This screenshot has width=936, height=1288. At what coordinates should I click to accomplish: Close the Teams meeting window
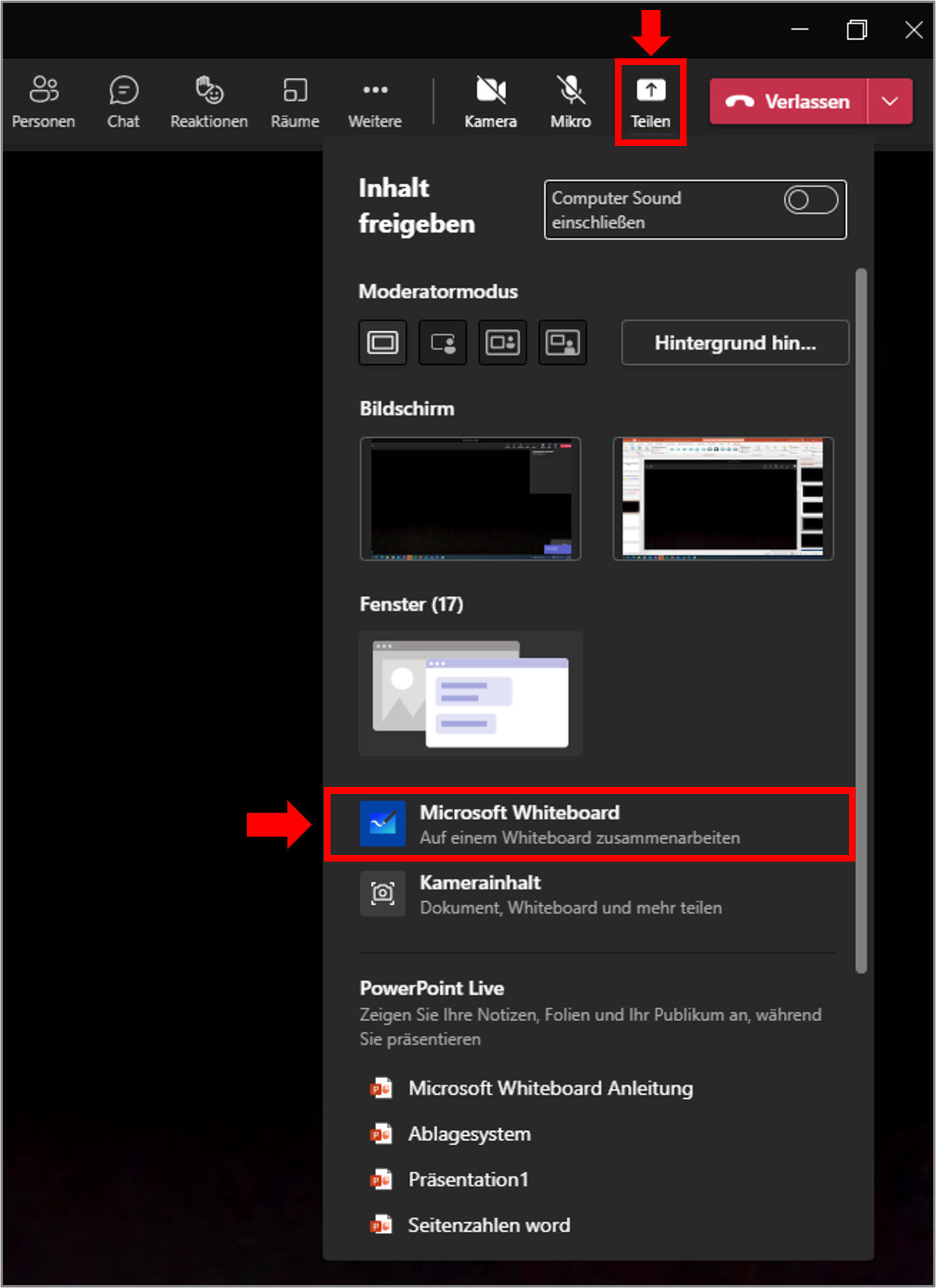coord(914,30)
